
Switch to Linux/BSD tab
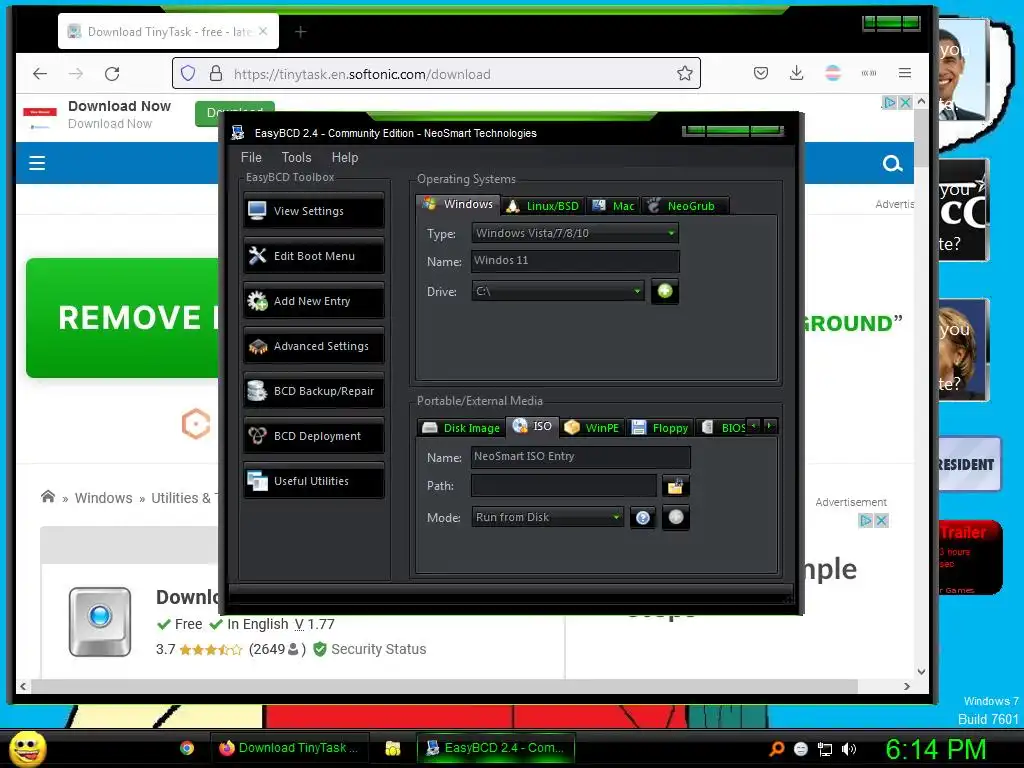coord(543,206)
